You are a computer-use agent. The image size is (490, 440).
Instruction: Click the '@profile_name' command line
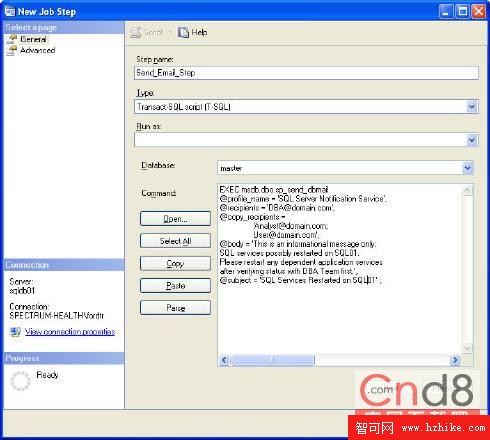tap(303, 199)
